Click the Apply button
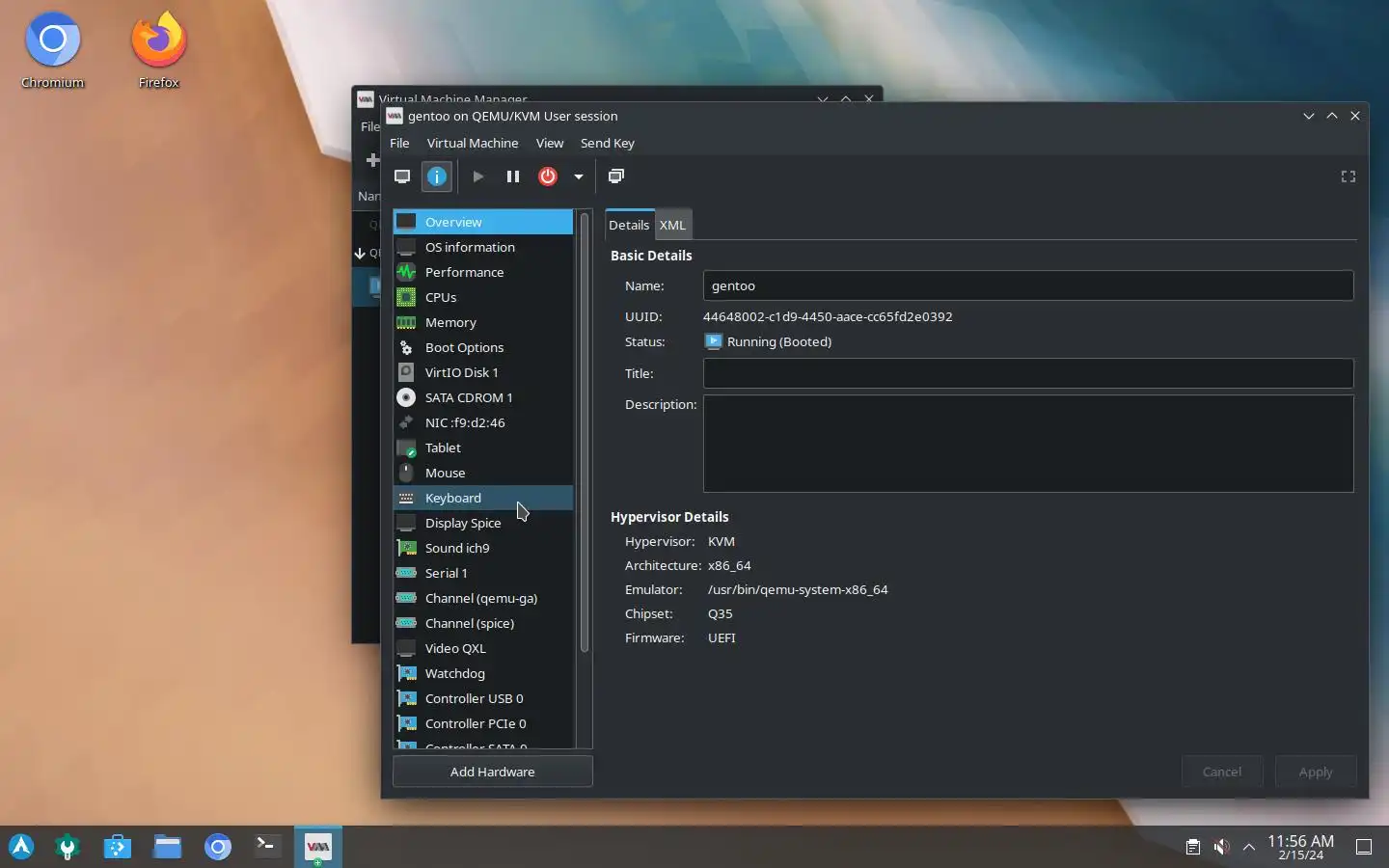This screenshot has height=868, width=1389. (1316, 772)
